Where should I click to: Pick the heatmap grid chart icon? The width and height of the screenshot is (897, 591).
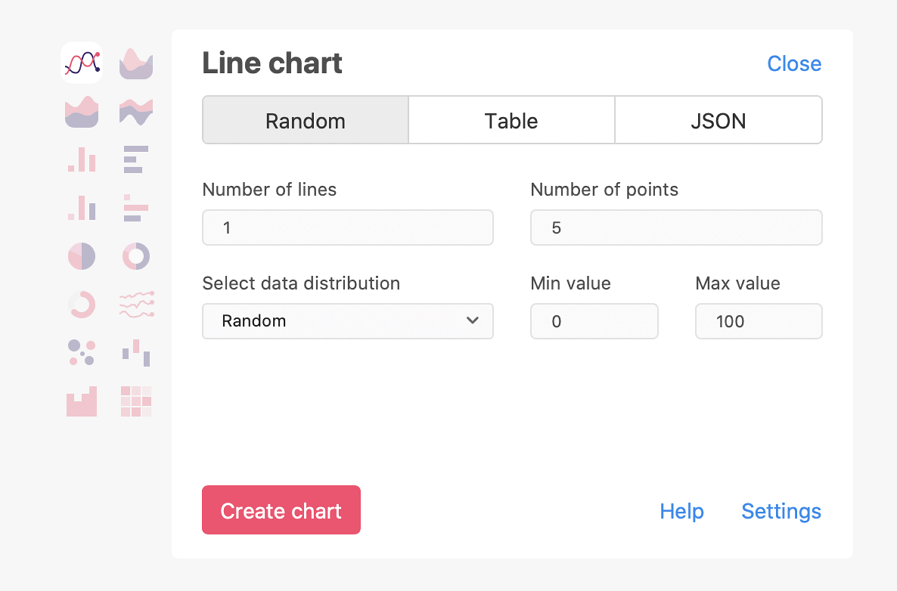tap(136, 400)
